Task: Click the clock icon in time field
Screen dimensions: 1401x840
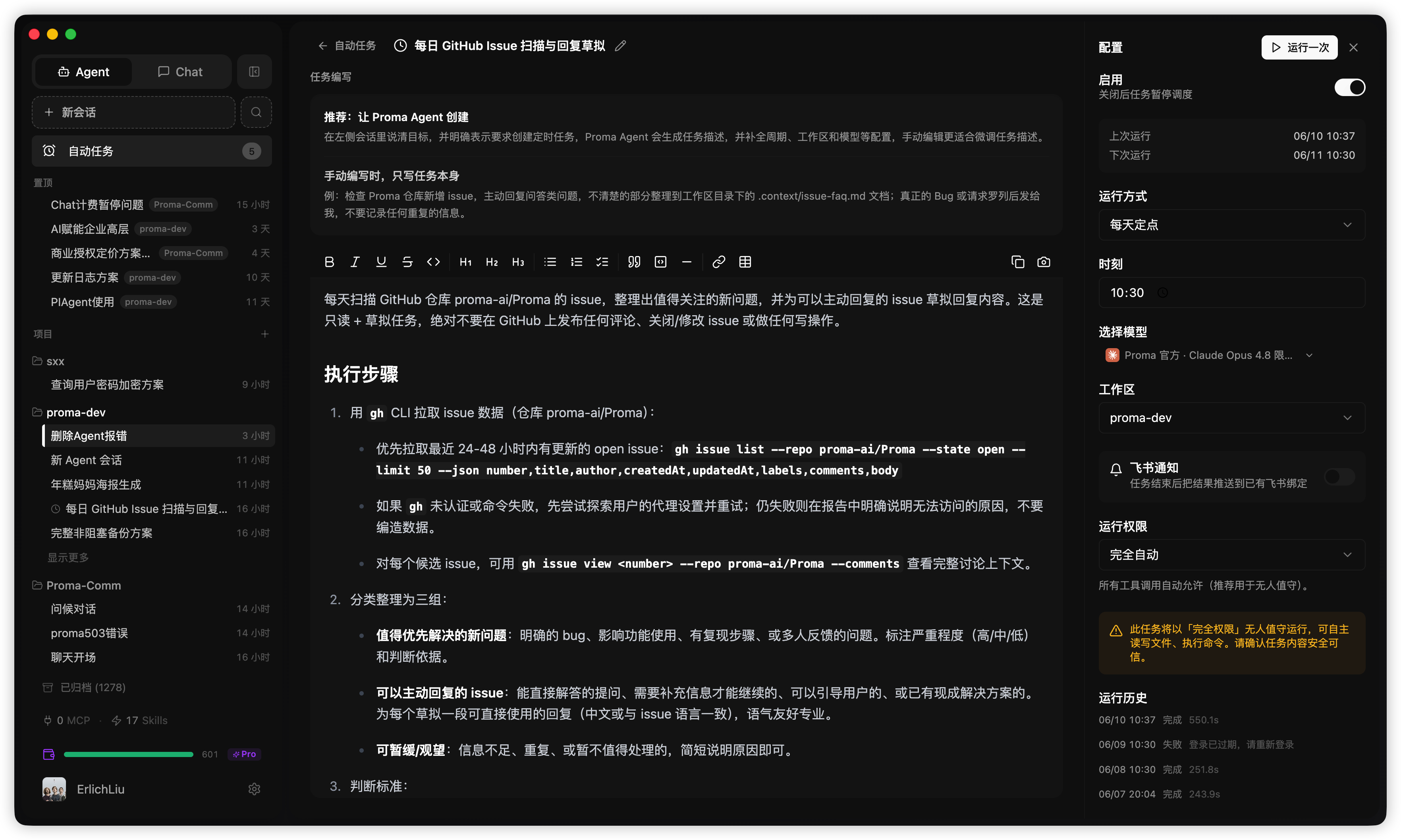Action: pyautogui.click(x=1163, y=293)
